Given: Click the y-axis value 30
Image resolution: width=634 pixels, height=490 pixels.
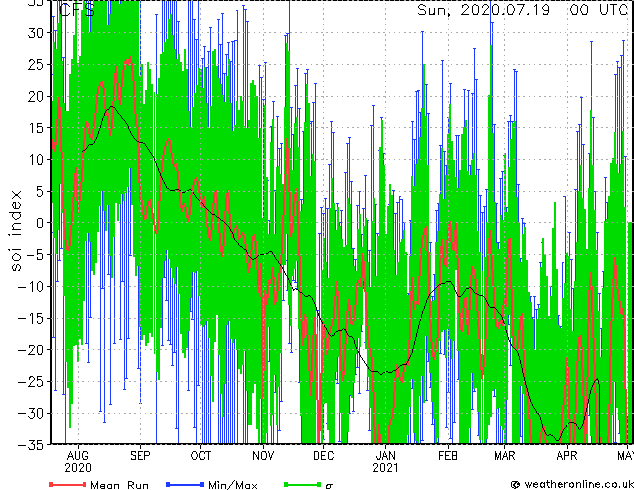Looking at the screenshot, I should (x=35, y=33).
